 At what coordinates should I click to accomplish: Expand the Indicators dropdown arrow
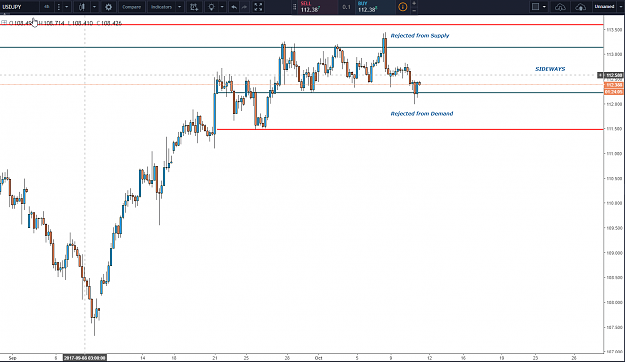pyautogui.click(x=179, y=7)
